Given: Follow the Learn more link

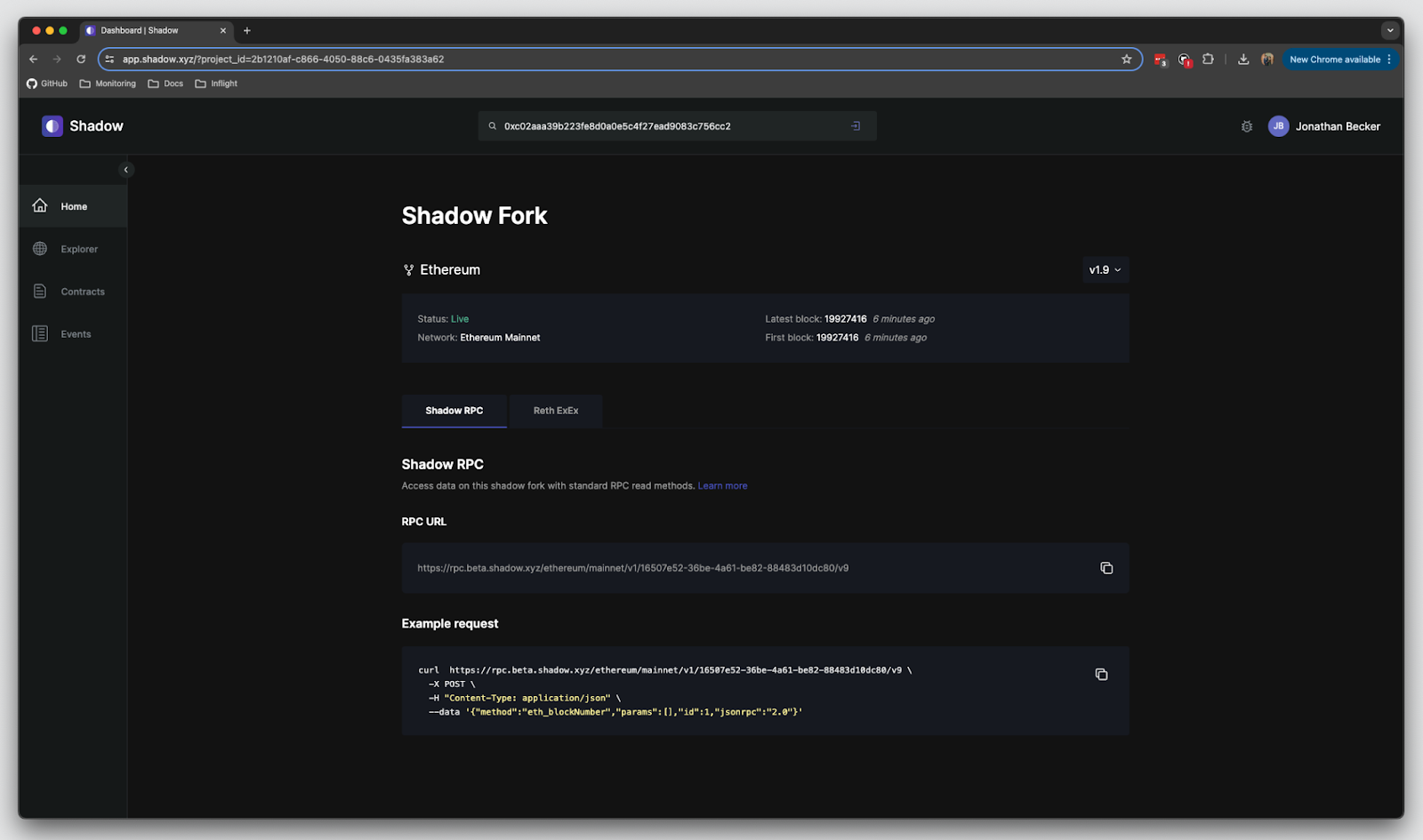Looking at the screenshot, I should [x=722, y=486].
